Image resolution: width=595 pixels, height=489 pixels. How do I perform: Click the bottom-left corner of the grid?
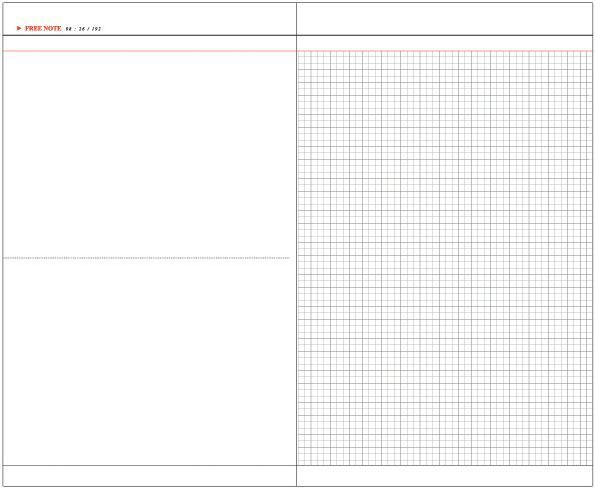298,465
